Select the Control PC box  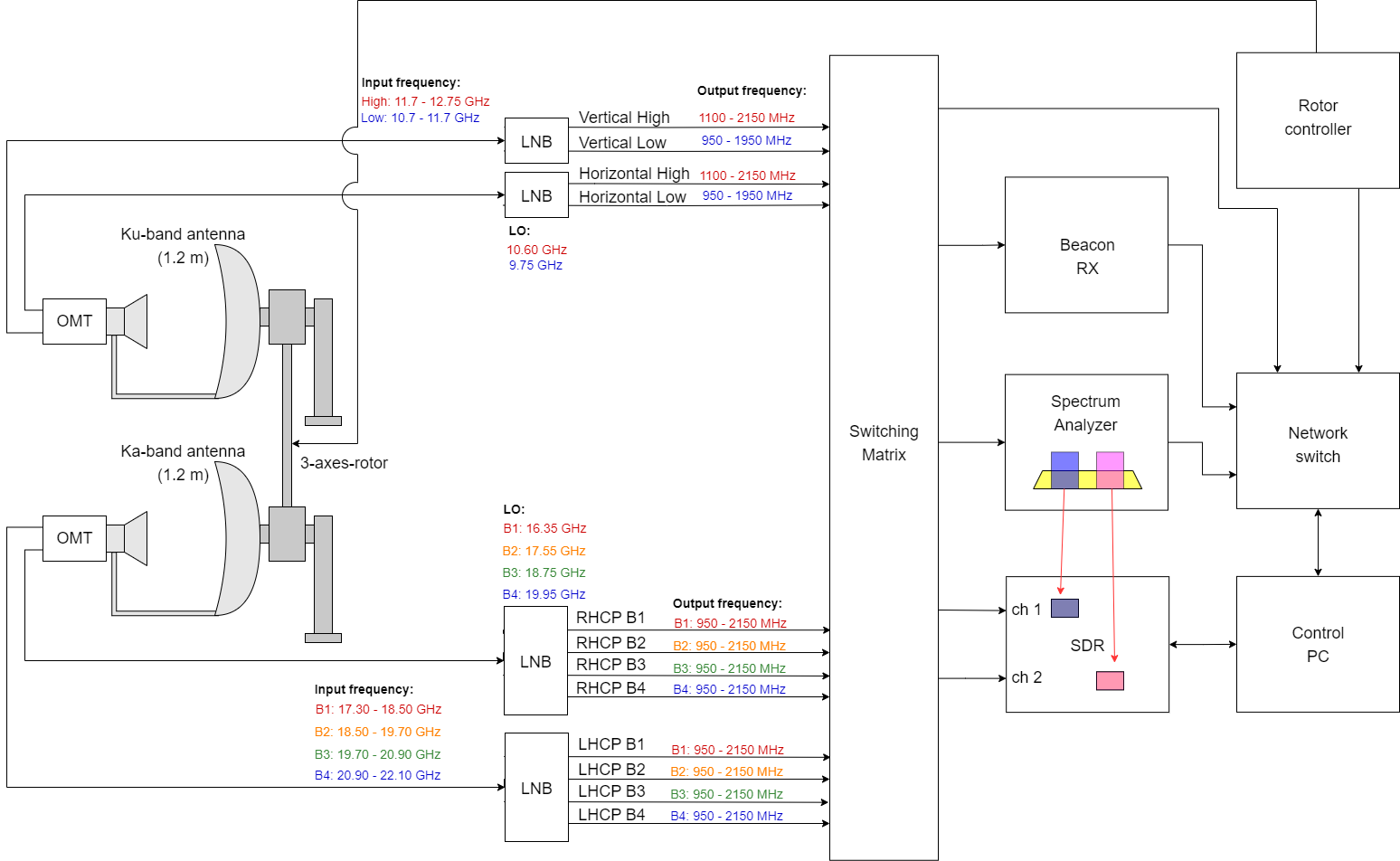coord(1318,644)
